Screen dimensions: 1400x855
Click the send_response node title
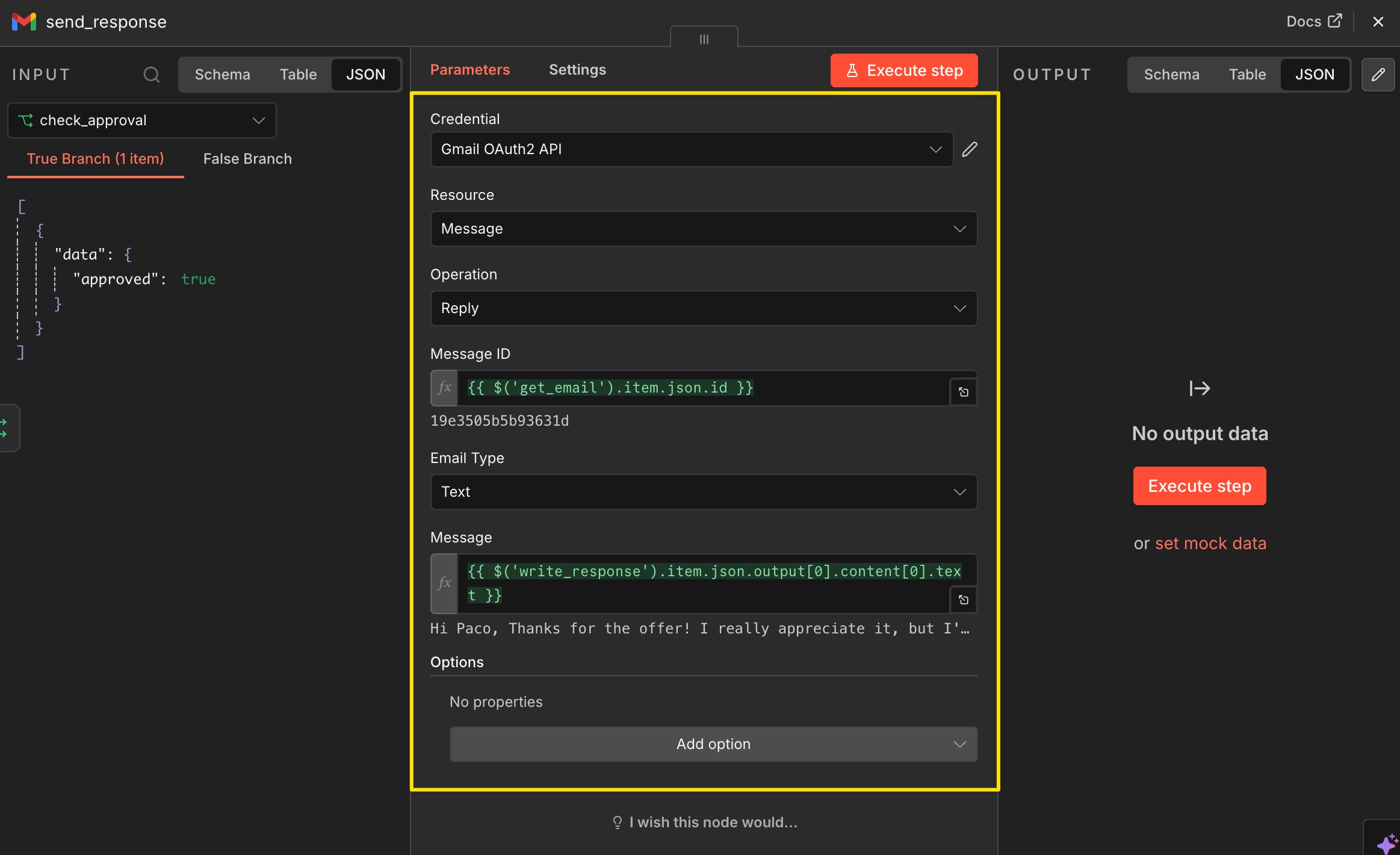(107, 22)
